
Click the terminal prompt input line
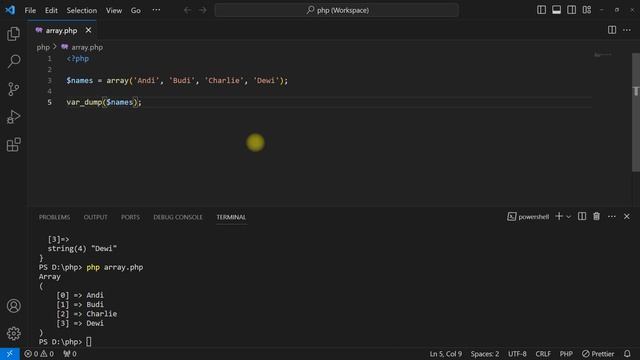[x=65, y=342]
